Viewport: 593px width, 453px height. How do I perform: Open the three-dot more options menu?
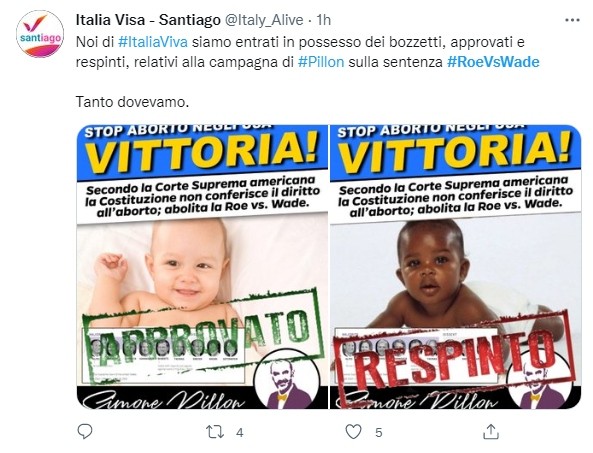[572, 20]
